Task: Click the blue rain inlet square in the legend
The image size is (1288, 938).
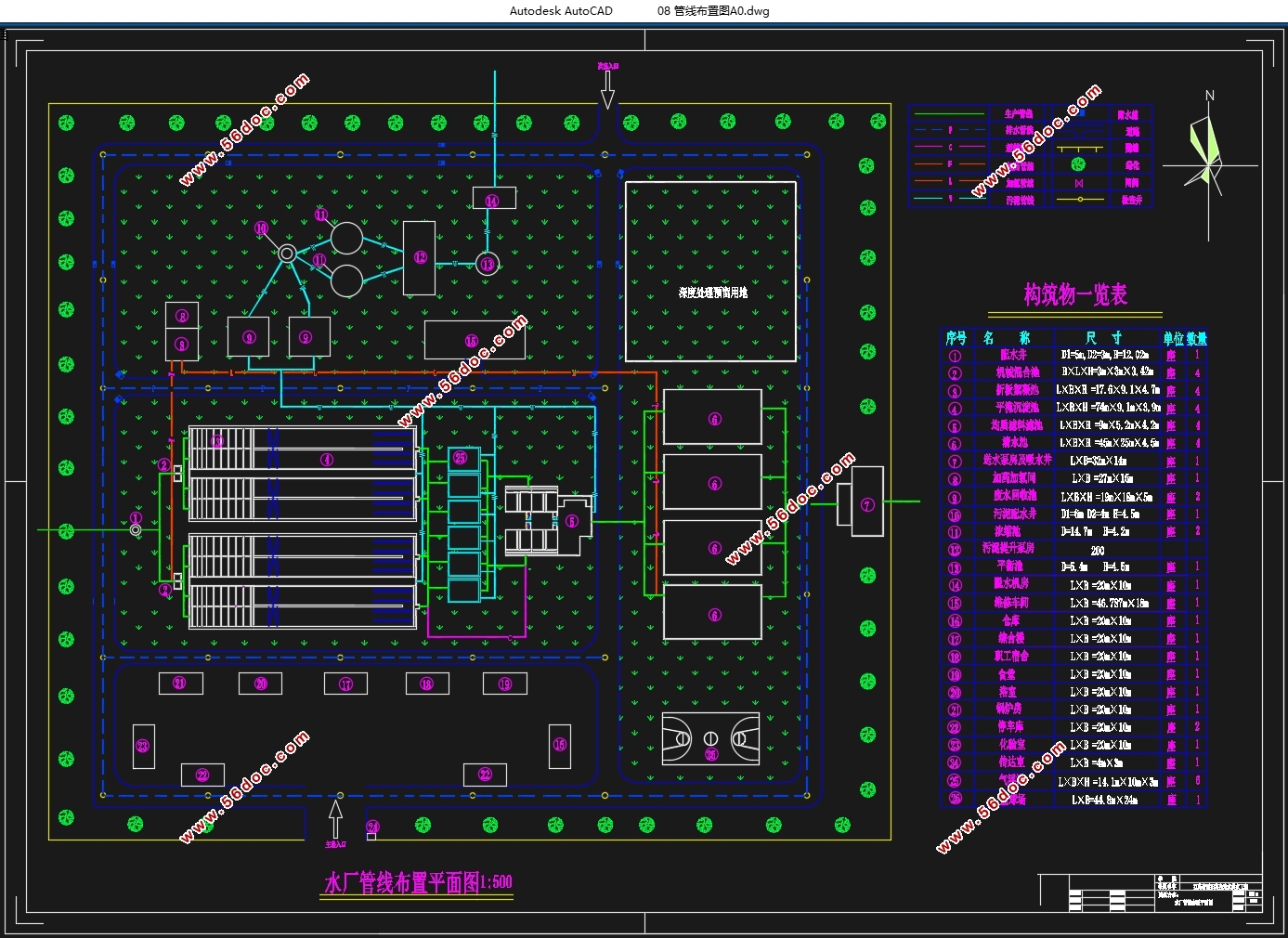Action: pos(1080,112)
